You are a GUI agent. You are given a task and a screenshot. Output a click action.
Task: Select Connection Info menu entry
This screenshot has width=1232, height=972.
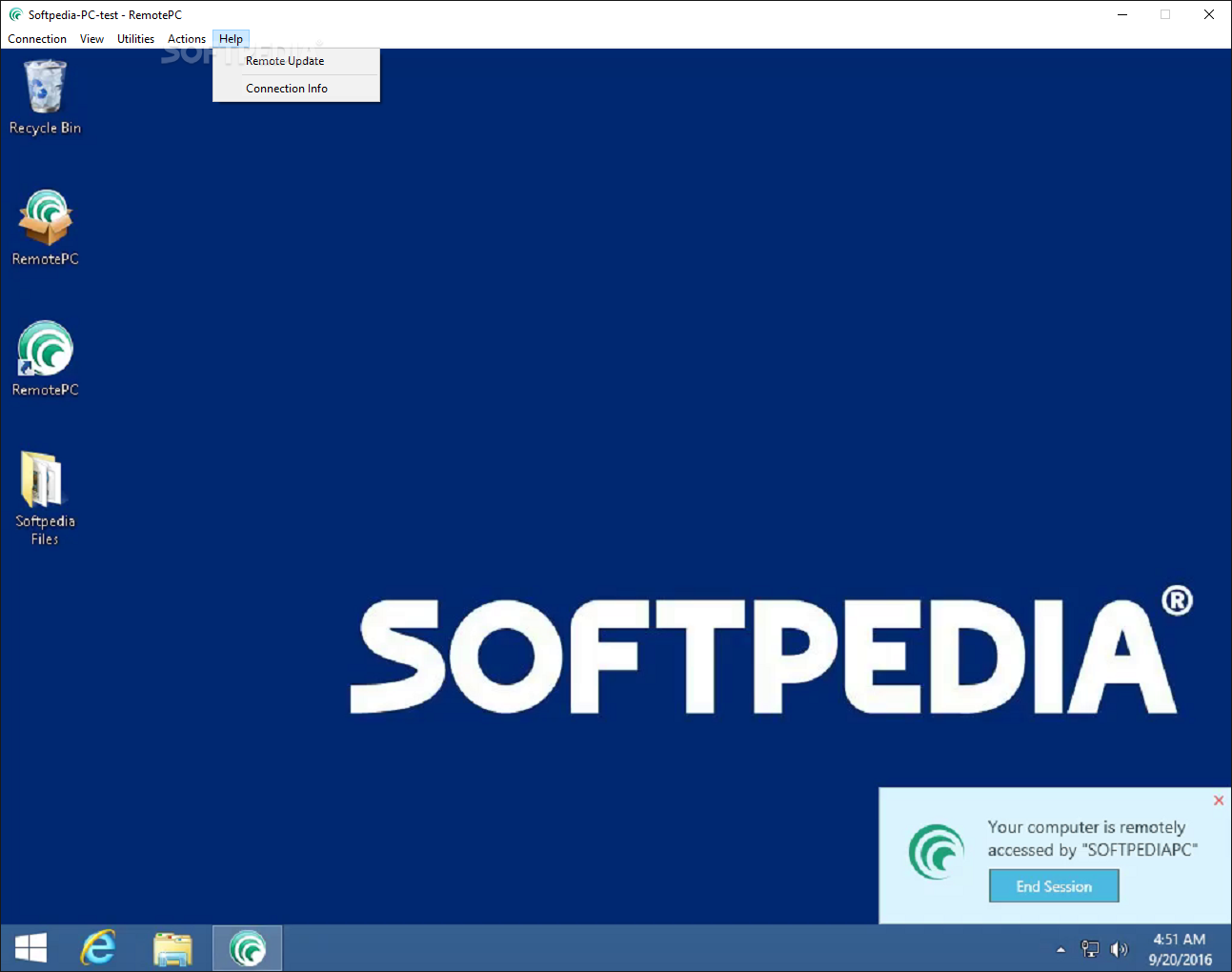coord(296,89)
